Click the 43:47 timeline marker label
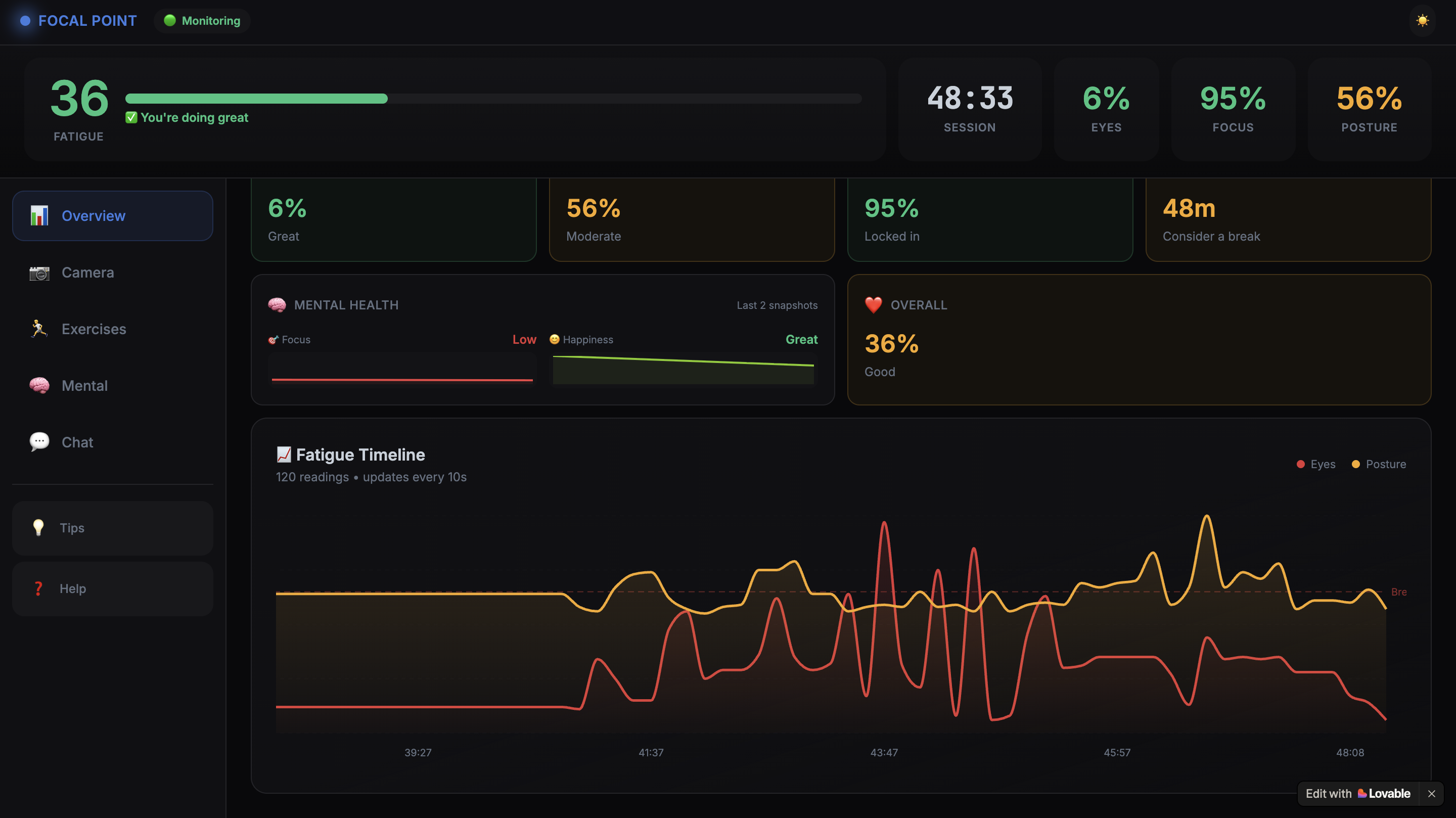 (x=883, y=752)
